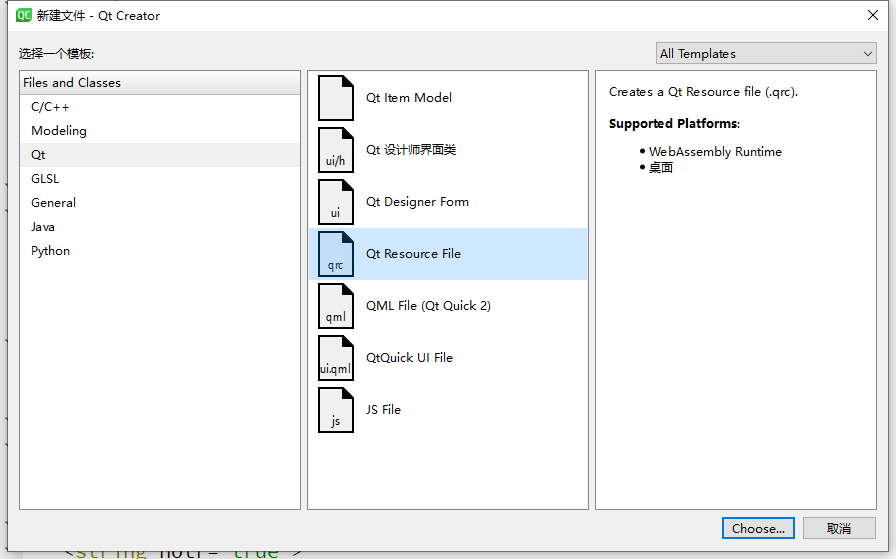Image resolution: width=896 pixels, height=559 pixels.
Task: Select the GLSL category
Action: [159, 179]
